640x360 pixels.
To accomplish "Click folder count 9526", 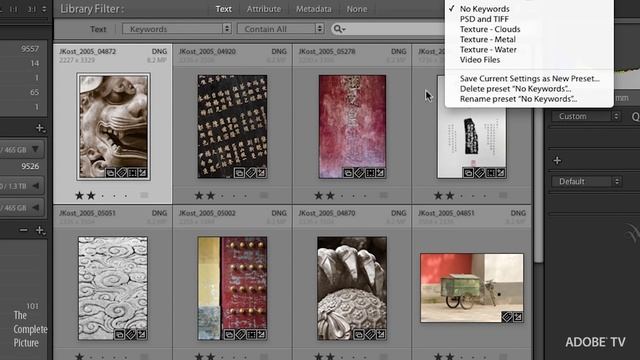I will 30,166.
